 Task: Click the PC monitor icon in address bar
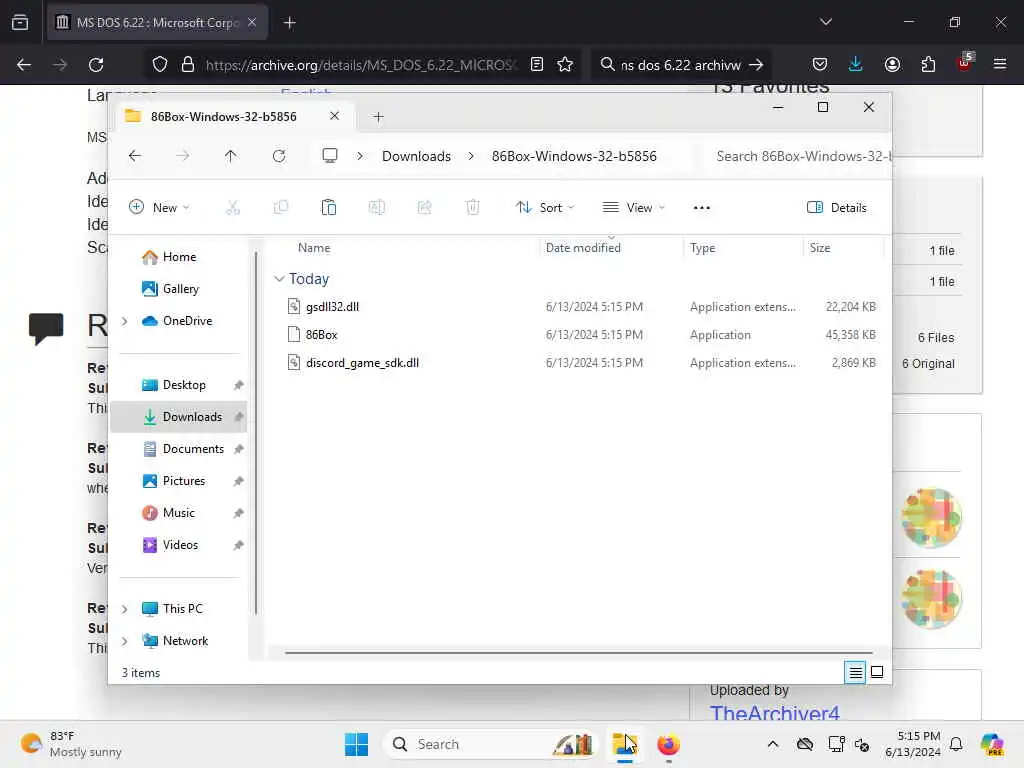(x=330, y=155)
